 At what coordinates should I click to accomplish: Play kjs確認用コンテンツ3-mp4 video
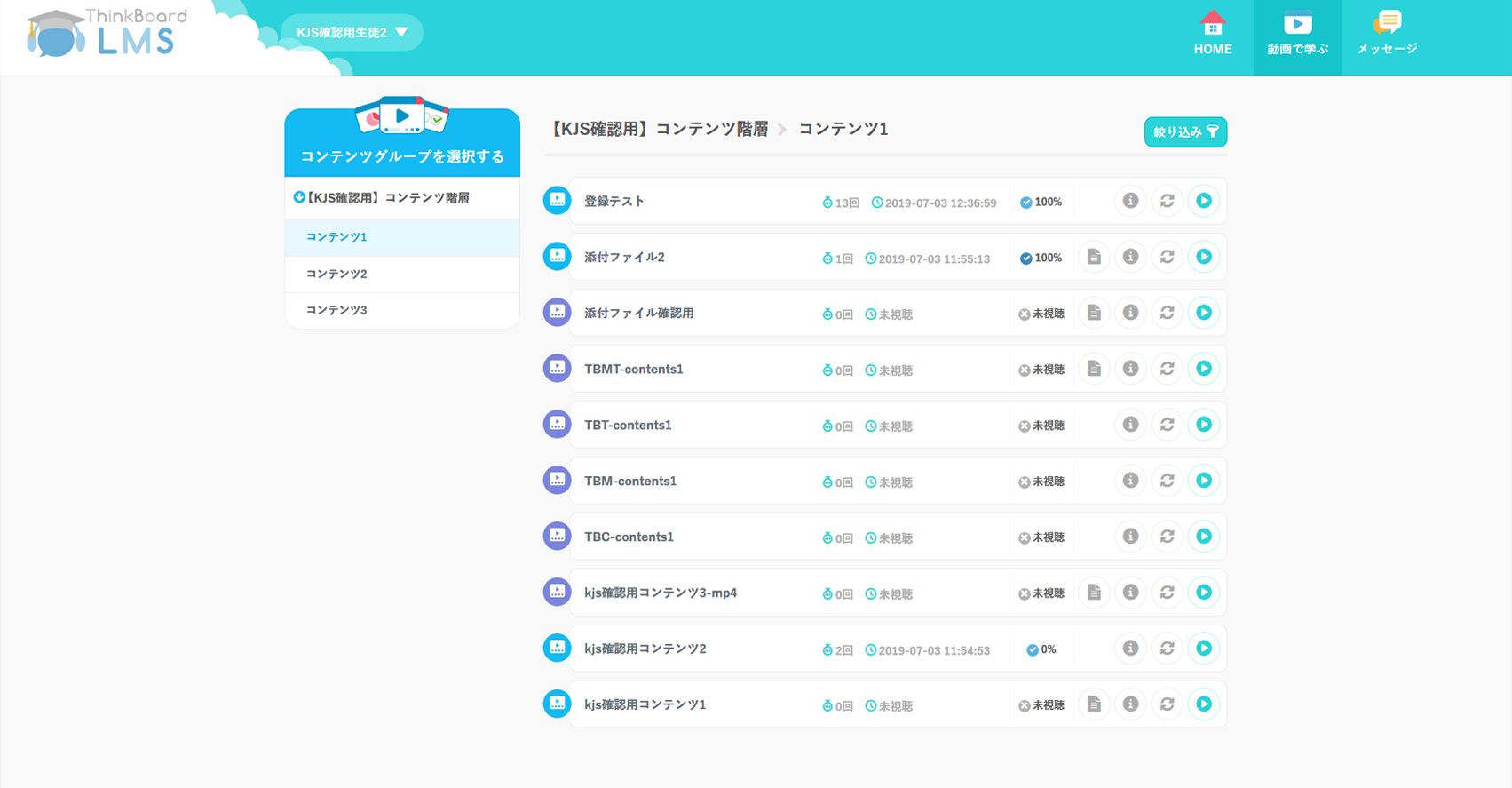(x=1204, y=593)
